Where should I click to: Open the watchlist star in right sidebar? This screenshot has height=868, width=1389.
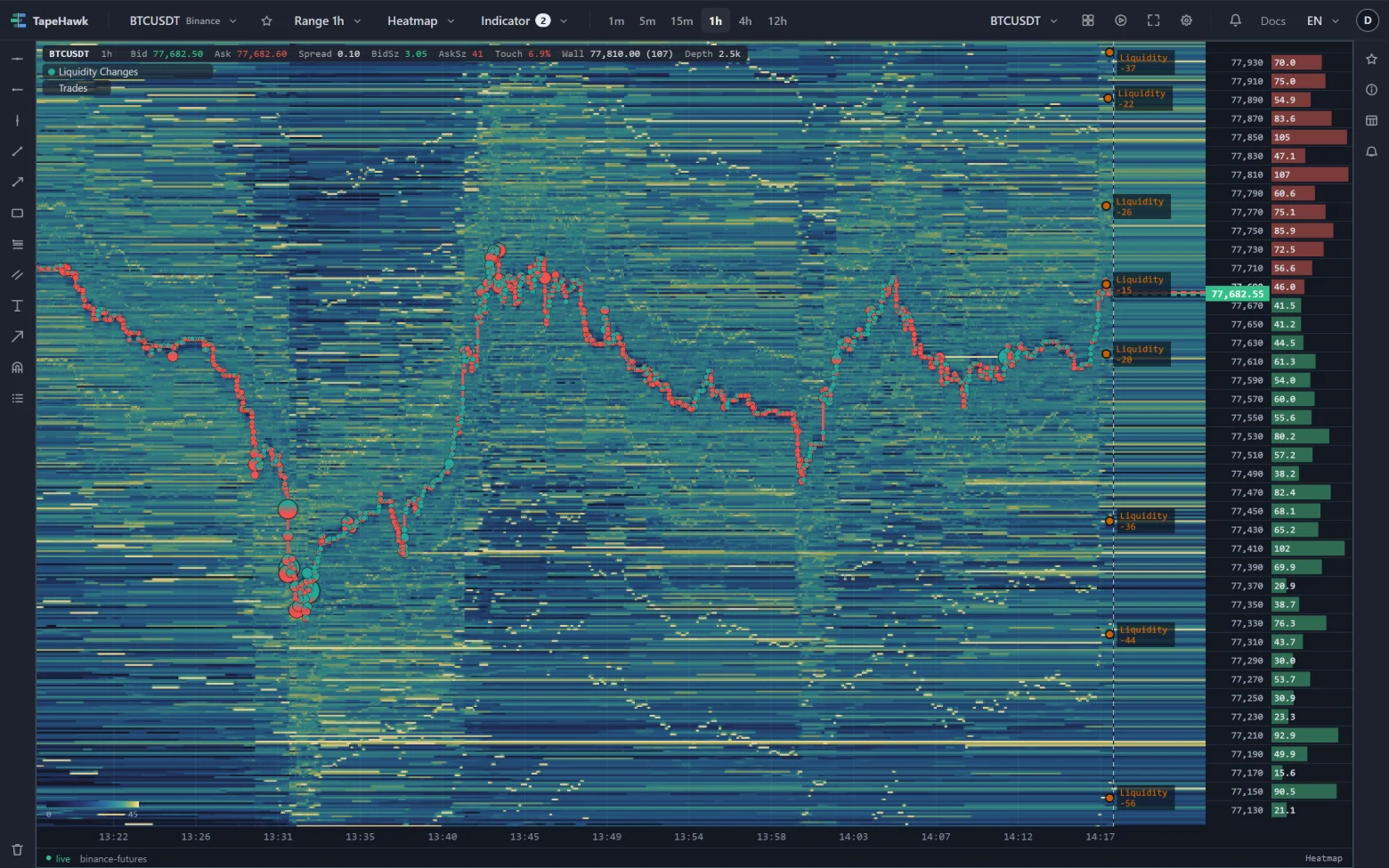point(1371,59)
